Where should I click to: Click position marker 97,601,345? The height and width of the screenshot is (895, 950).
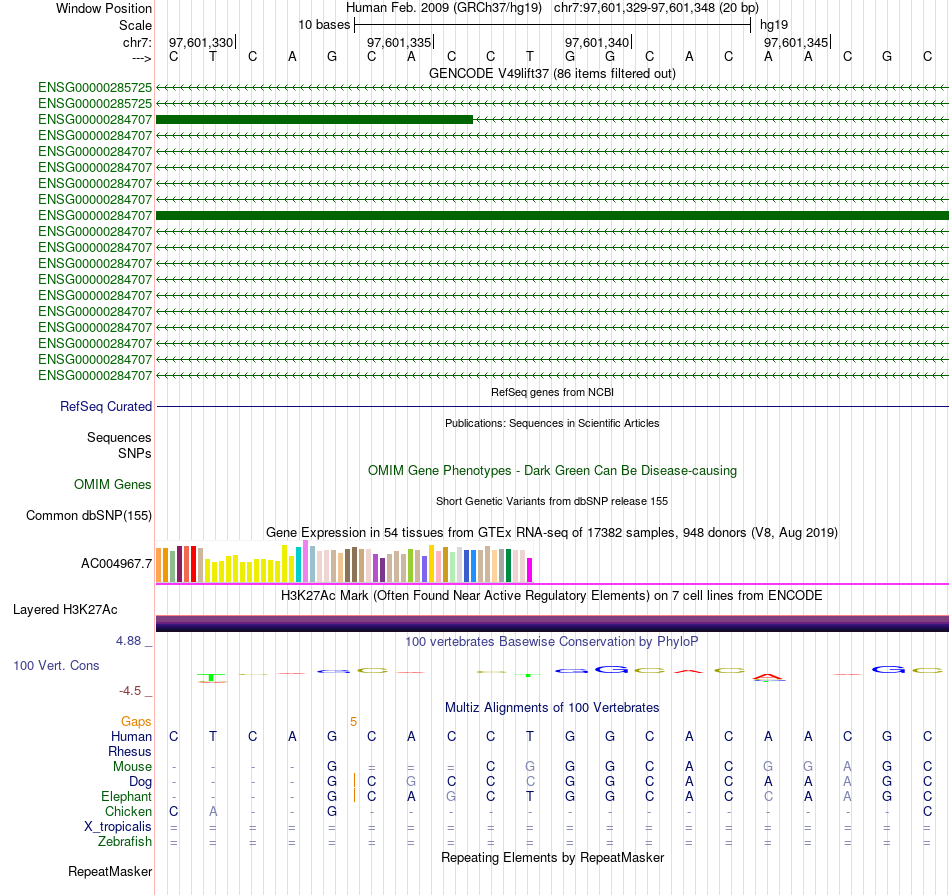(797, 42)
